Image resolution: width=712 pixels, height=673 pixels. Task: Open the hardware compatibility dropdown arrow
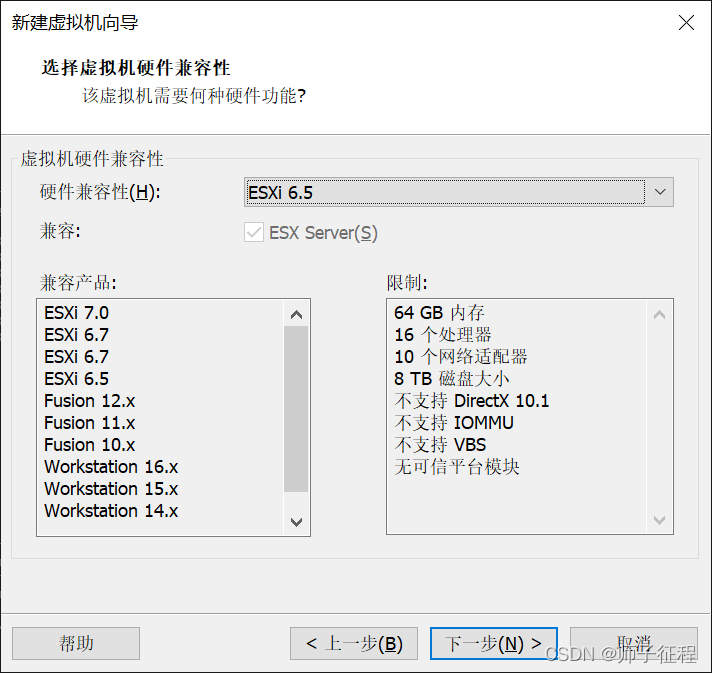tap(660, 192)
